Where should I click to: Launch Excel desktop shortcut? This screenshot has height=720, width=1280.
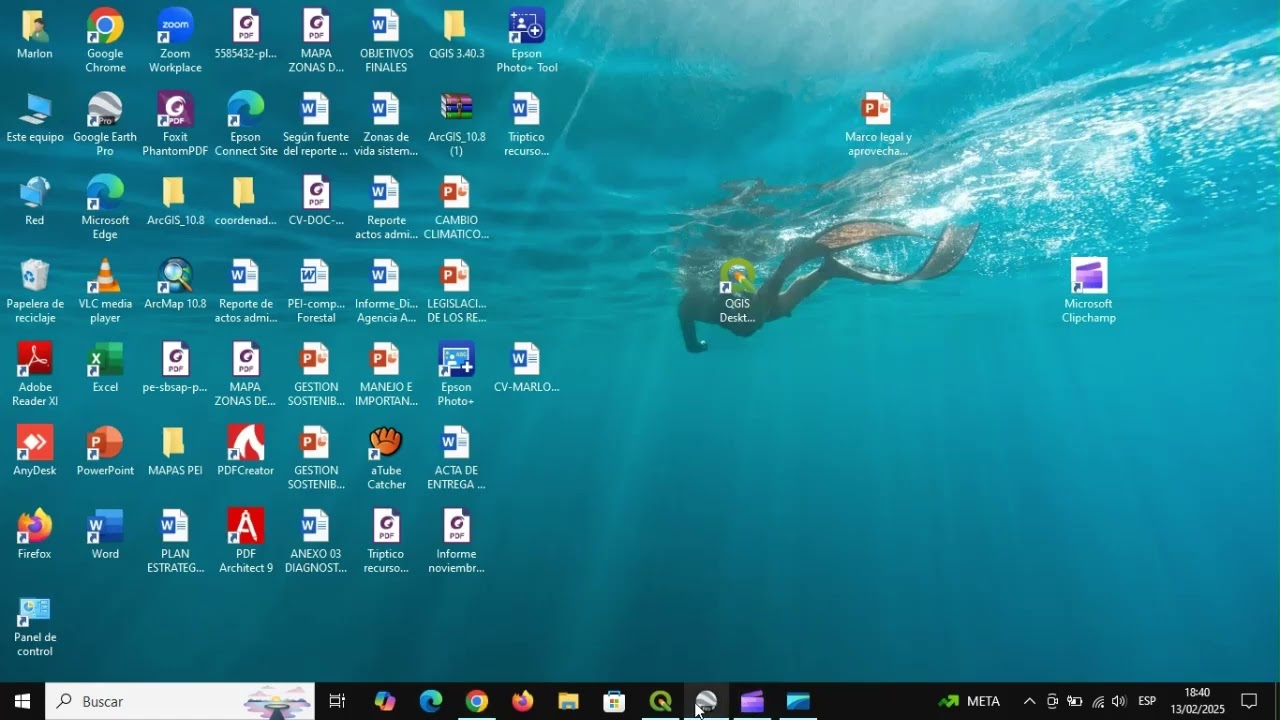click(x=105, y=368)
